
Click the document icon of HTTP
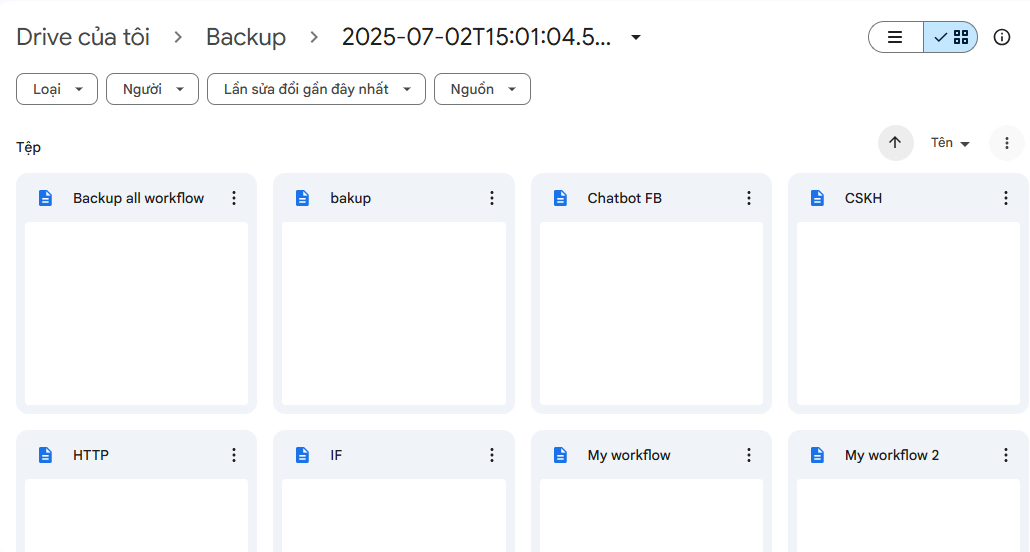[x=45, y=455]
